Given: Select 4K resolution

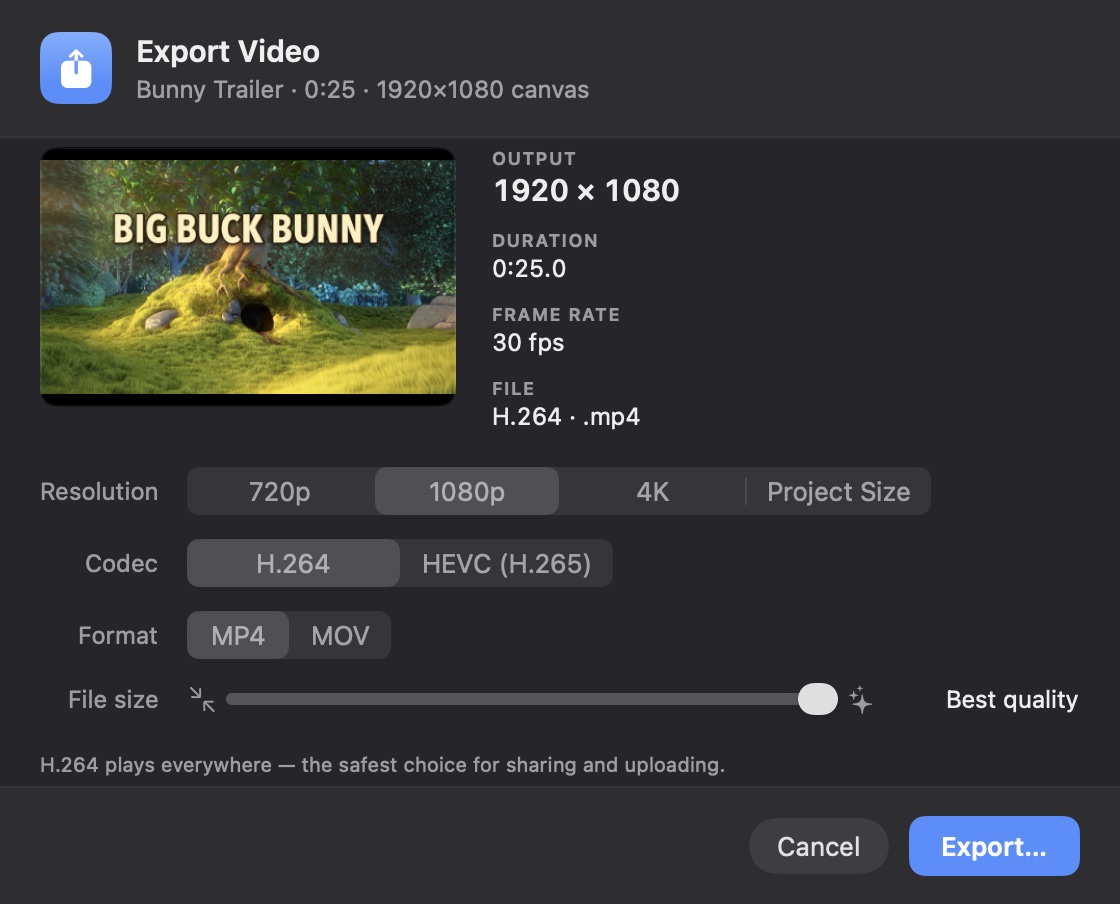Looking at the screenshot, I should click(652, 491).
